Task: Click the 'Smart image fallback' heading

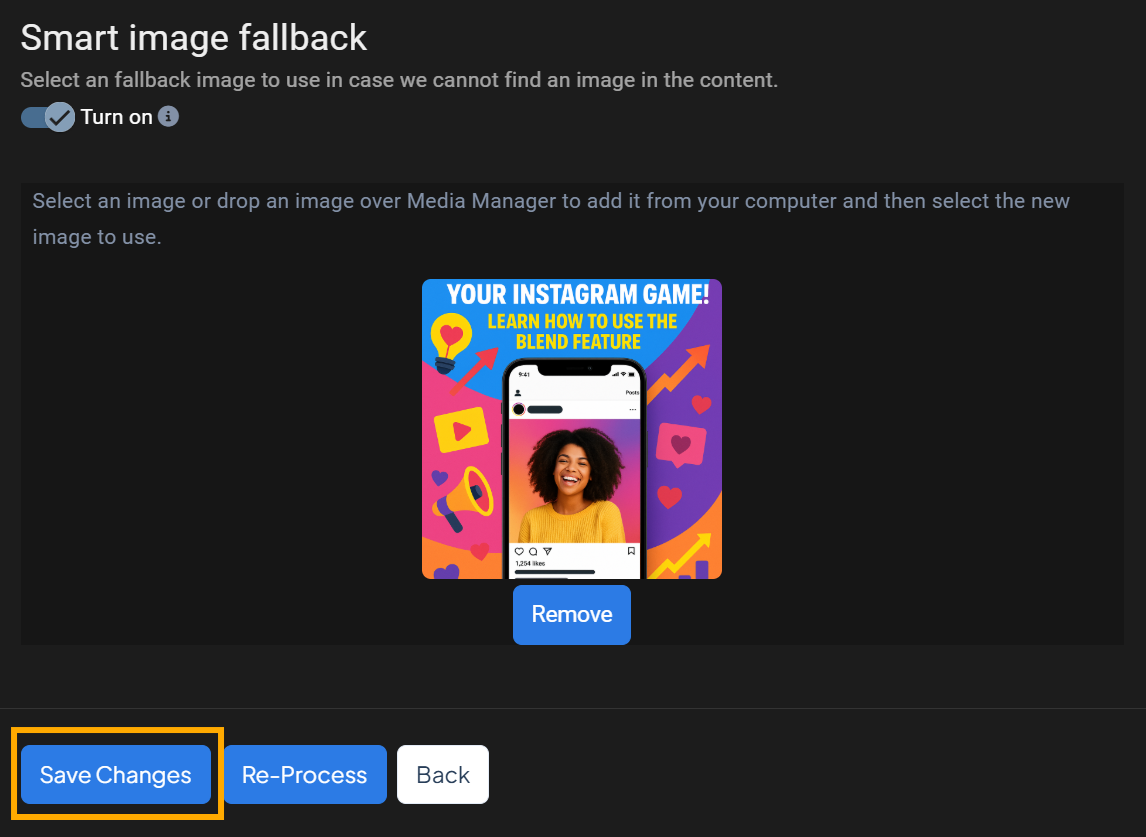Action: point(194,38)
